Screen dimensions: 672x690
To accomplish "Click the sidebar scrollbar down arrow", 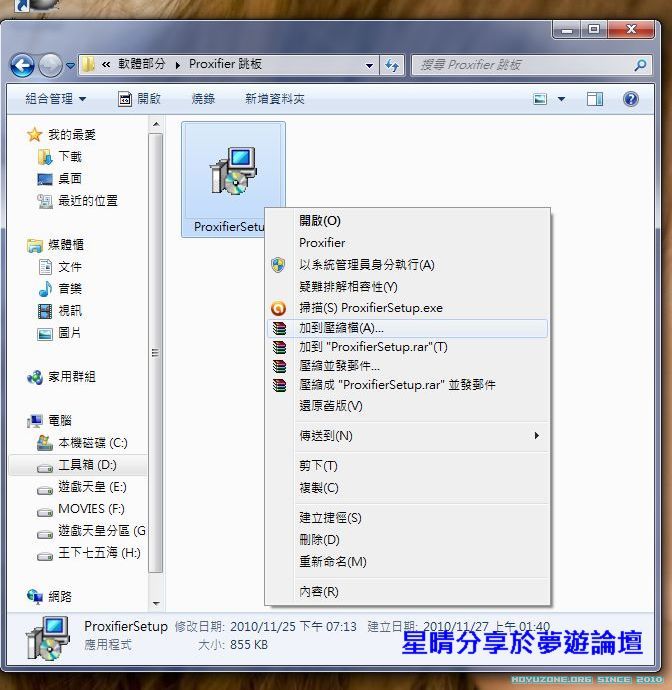I will pos(156,604).
